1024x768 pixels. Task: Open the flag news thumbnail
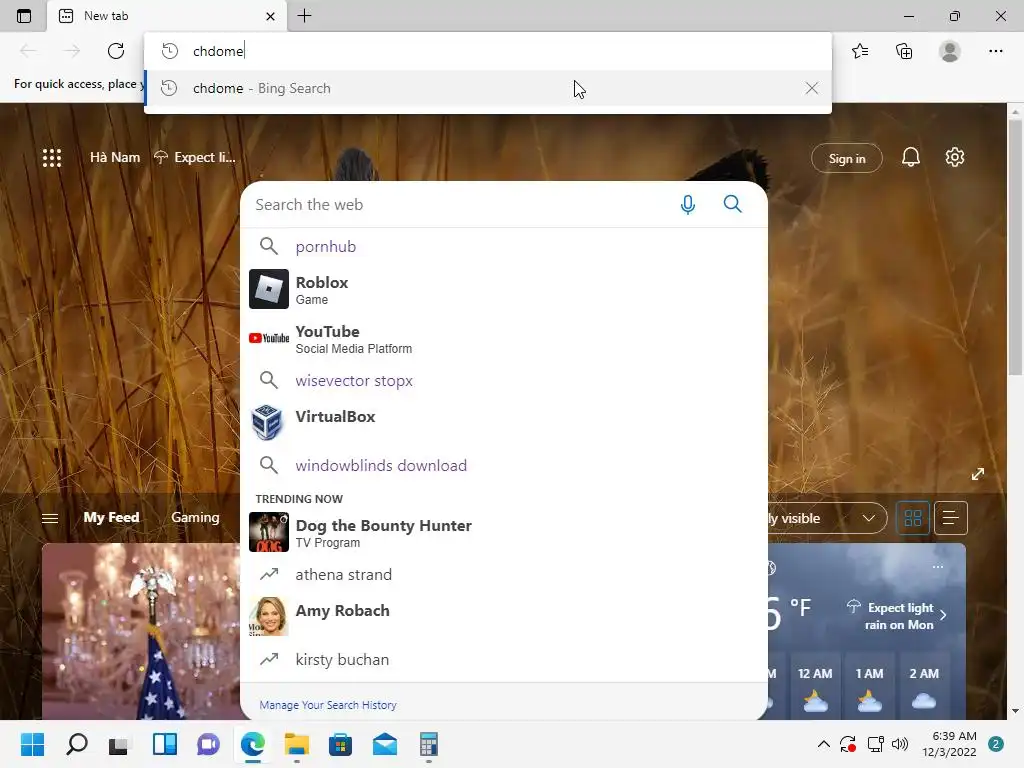(x=140, y=631)
